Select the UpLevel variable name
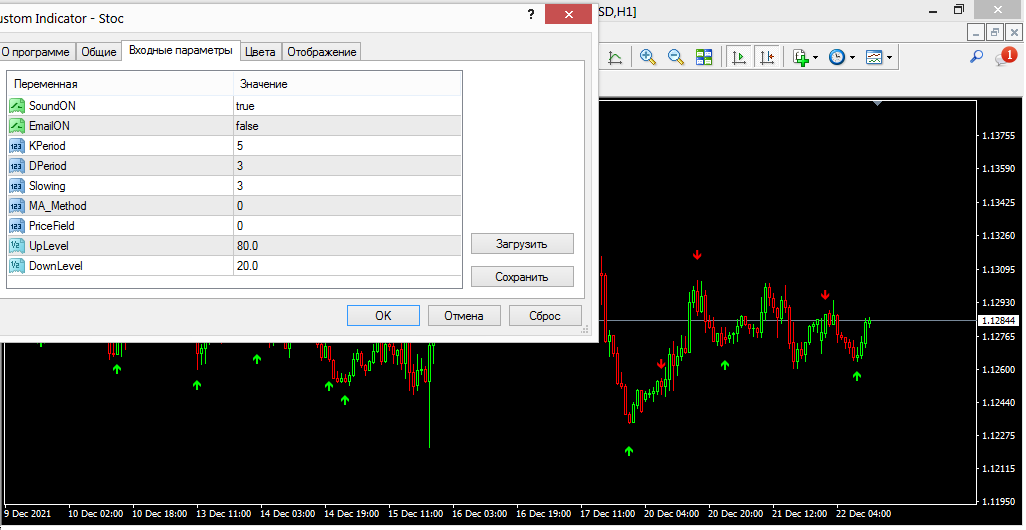The width and height of the screenshot is (1026, 530). coord(49,246)
